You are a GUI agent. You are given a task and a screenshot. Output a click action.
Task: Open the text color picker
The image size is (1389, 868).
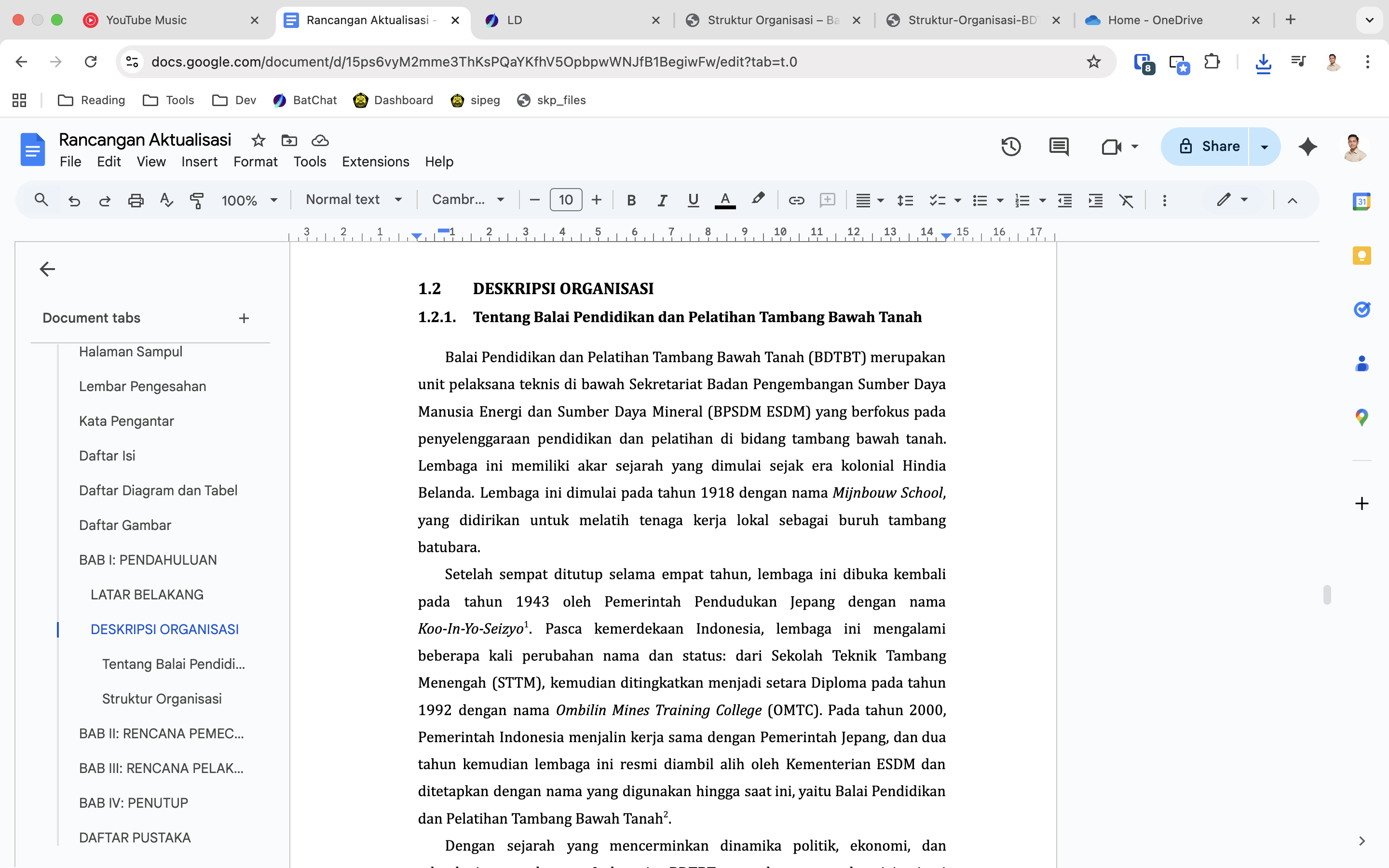(725, 200)
